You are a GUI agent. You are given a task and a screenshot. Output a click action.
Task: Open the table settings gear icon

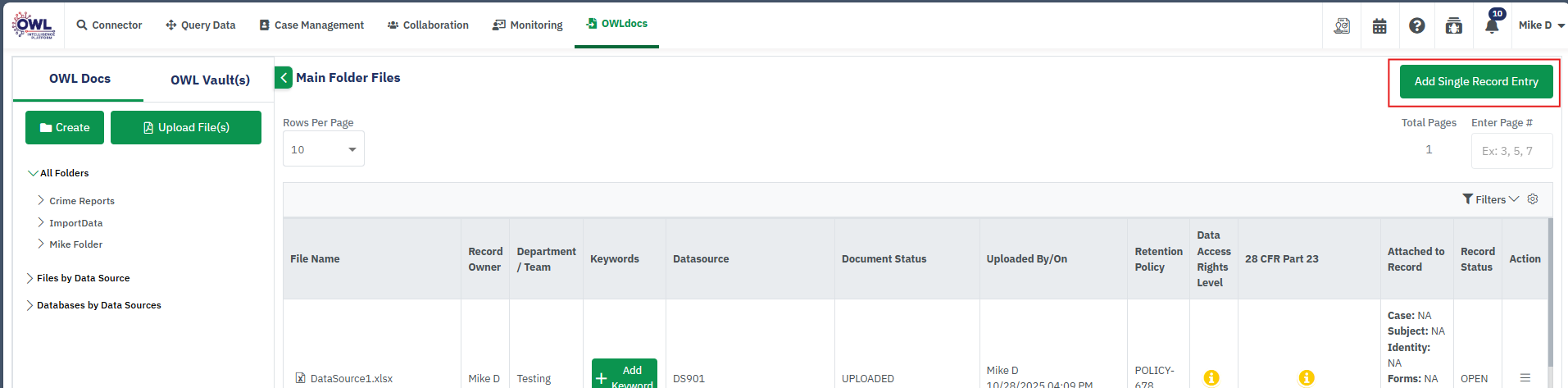click(x=1533, y=199)
